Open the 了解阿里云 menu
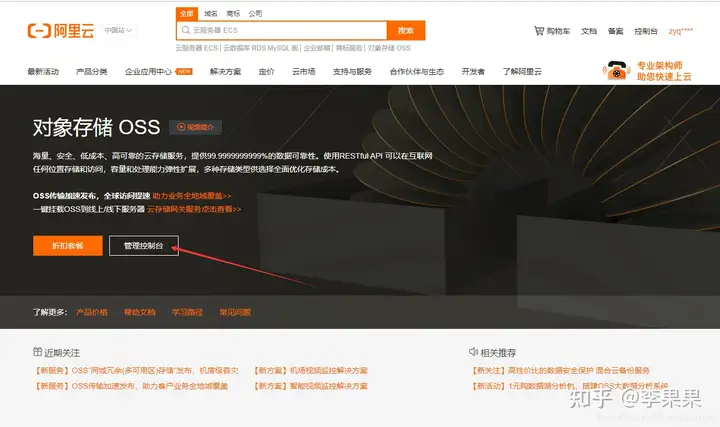 (x=522, y=72)
